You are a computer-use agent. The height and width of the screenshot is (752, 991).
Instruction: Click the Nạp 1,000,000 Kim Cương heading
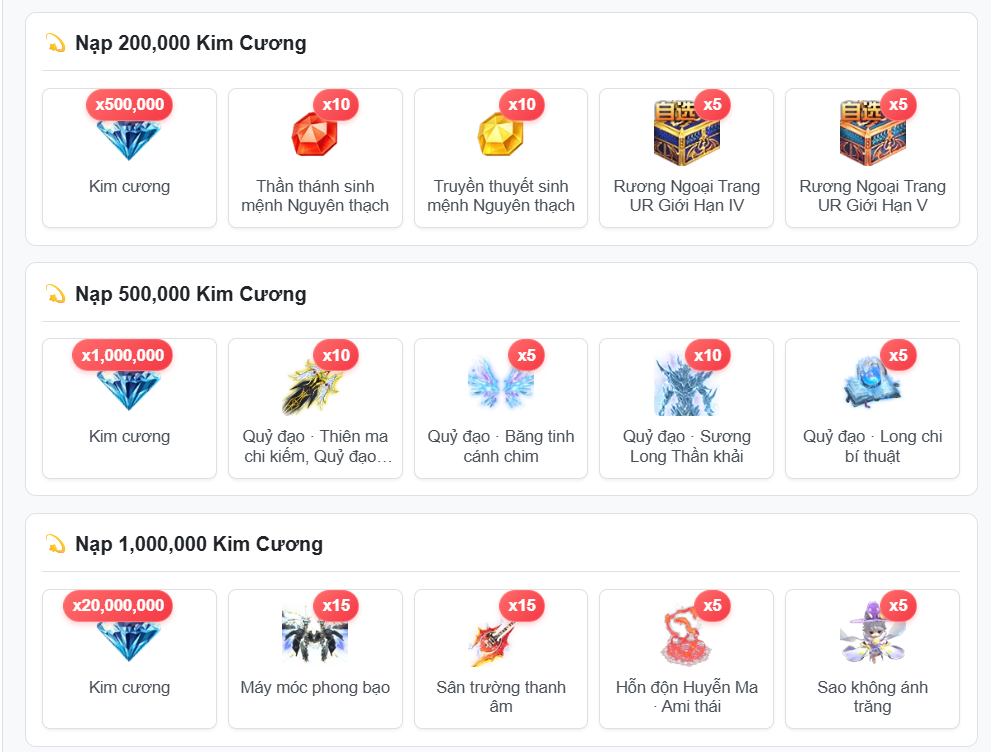(198, 544)
